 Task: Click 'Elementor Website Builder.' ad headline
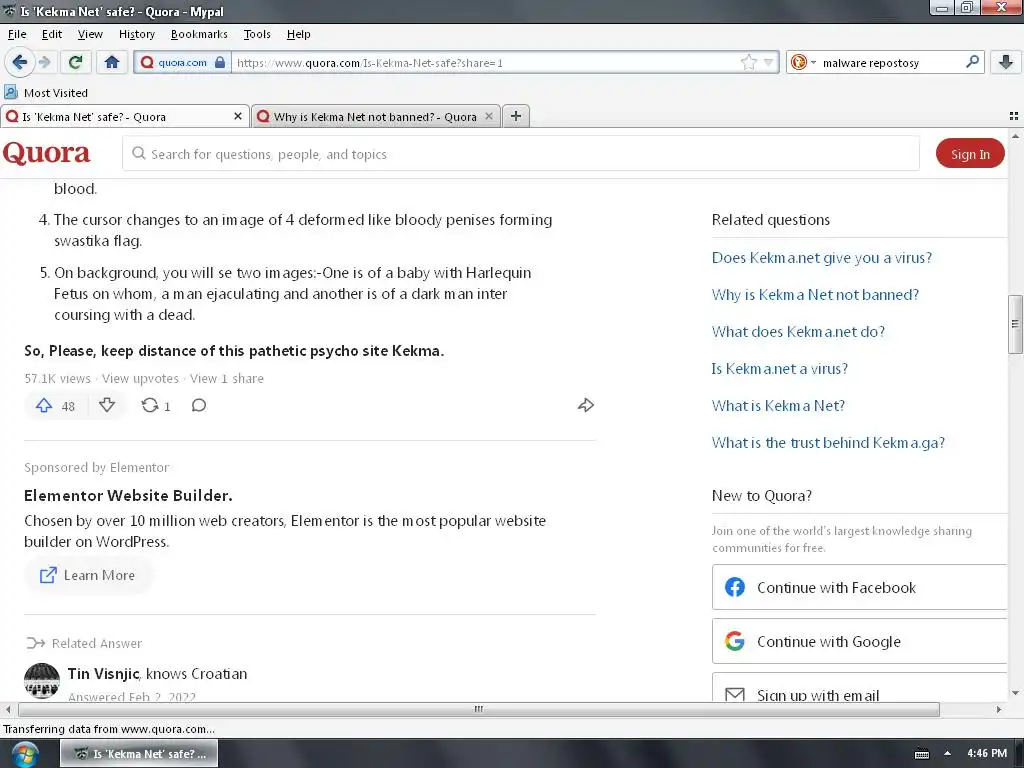click(x=128, y=496)
